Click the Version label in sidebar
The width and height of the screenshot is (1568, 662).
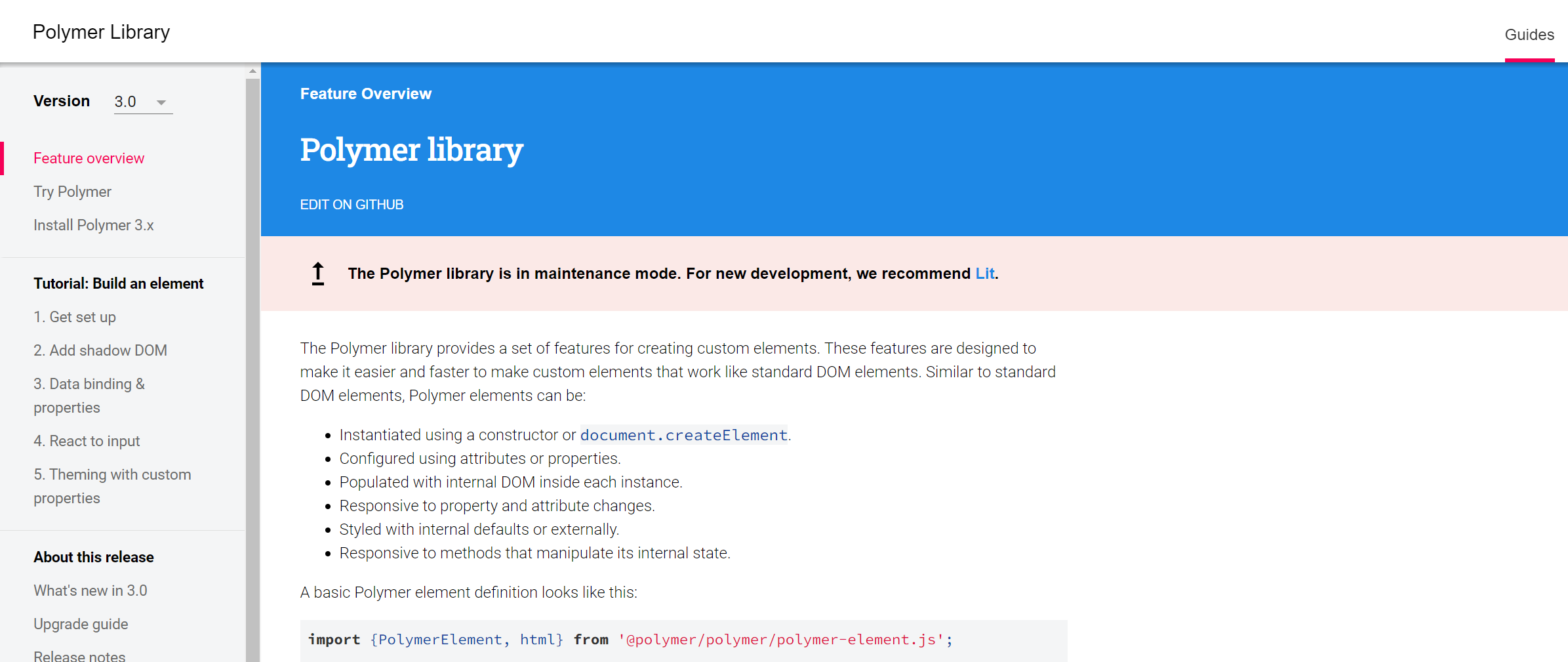62,101
